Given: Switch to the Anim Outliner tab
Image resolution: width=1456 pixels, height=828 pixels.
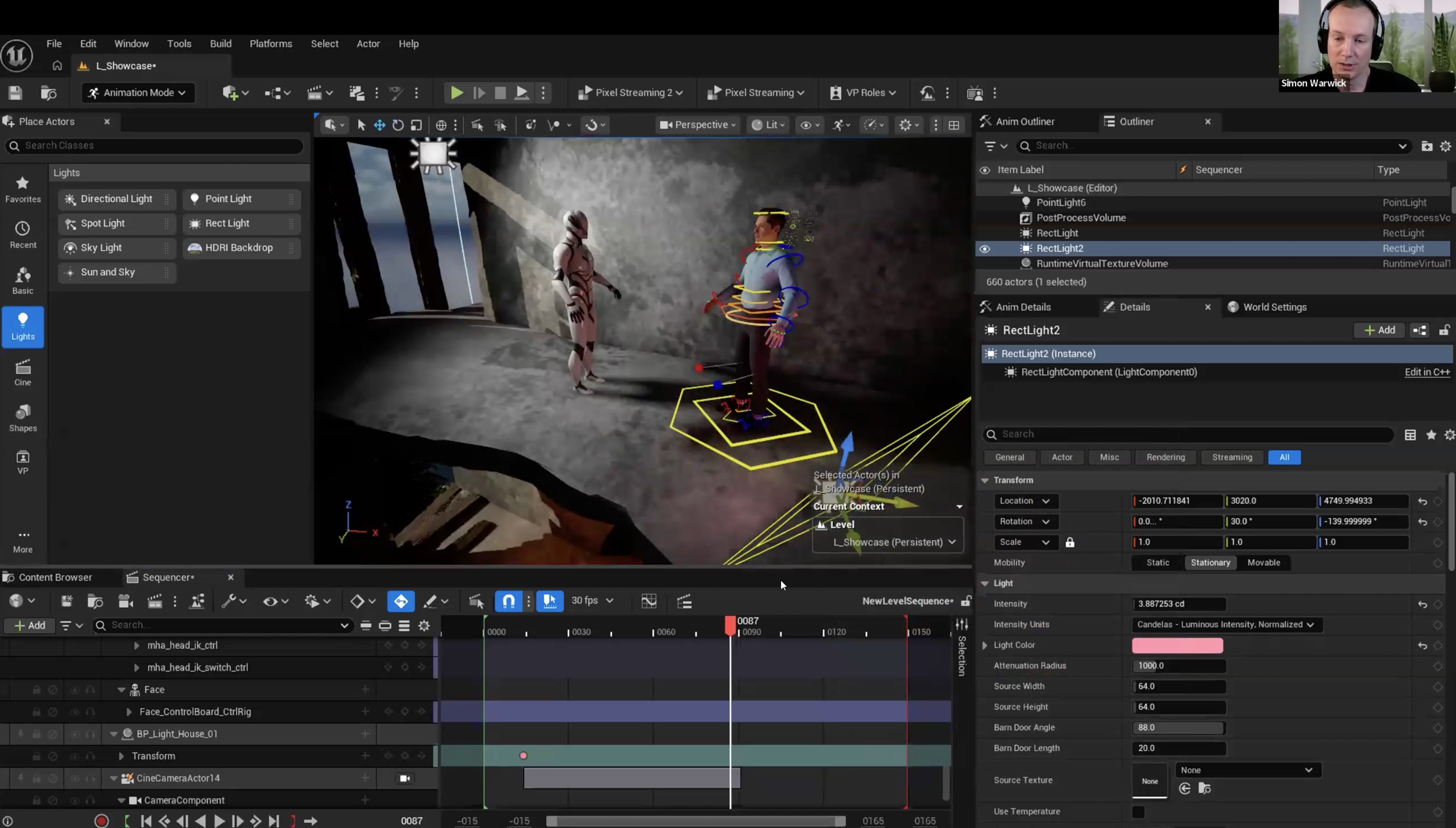Looking at the screenshot, I should [x=1025, y=122].
